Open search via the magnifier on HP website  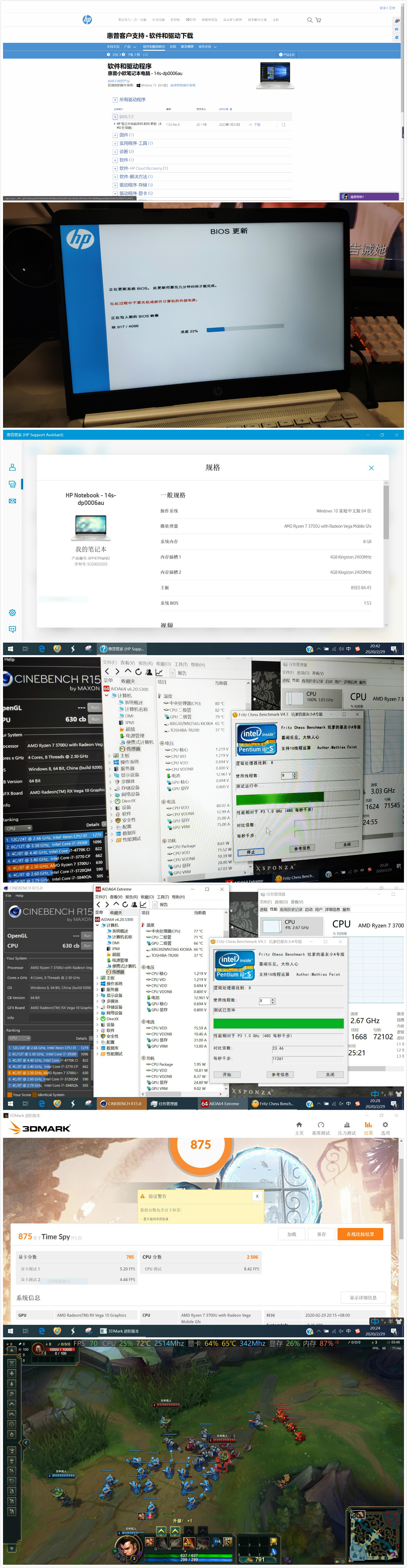pos(310,20)
